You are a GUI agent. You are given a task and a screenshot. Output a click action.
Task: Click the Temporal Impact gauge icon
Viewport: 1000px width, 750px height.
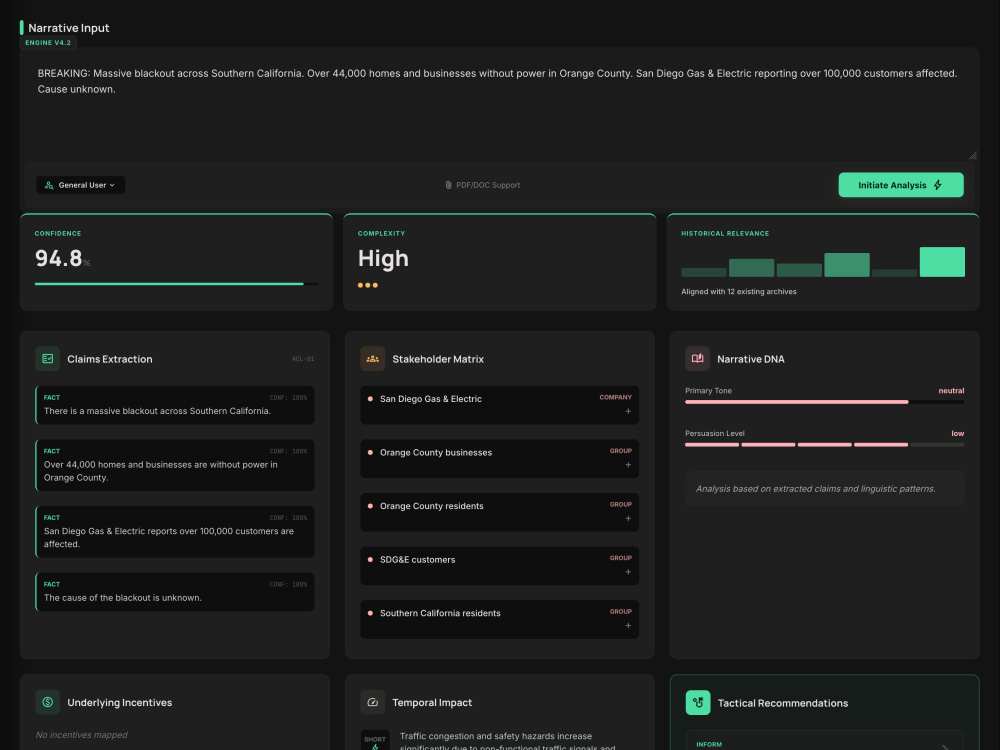372,702
